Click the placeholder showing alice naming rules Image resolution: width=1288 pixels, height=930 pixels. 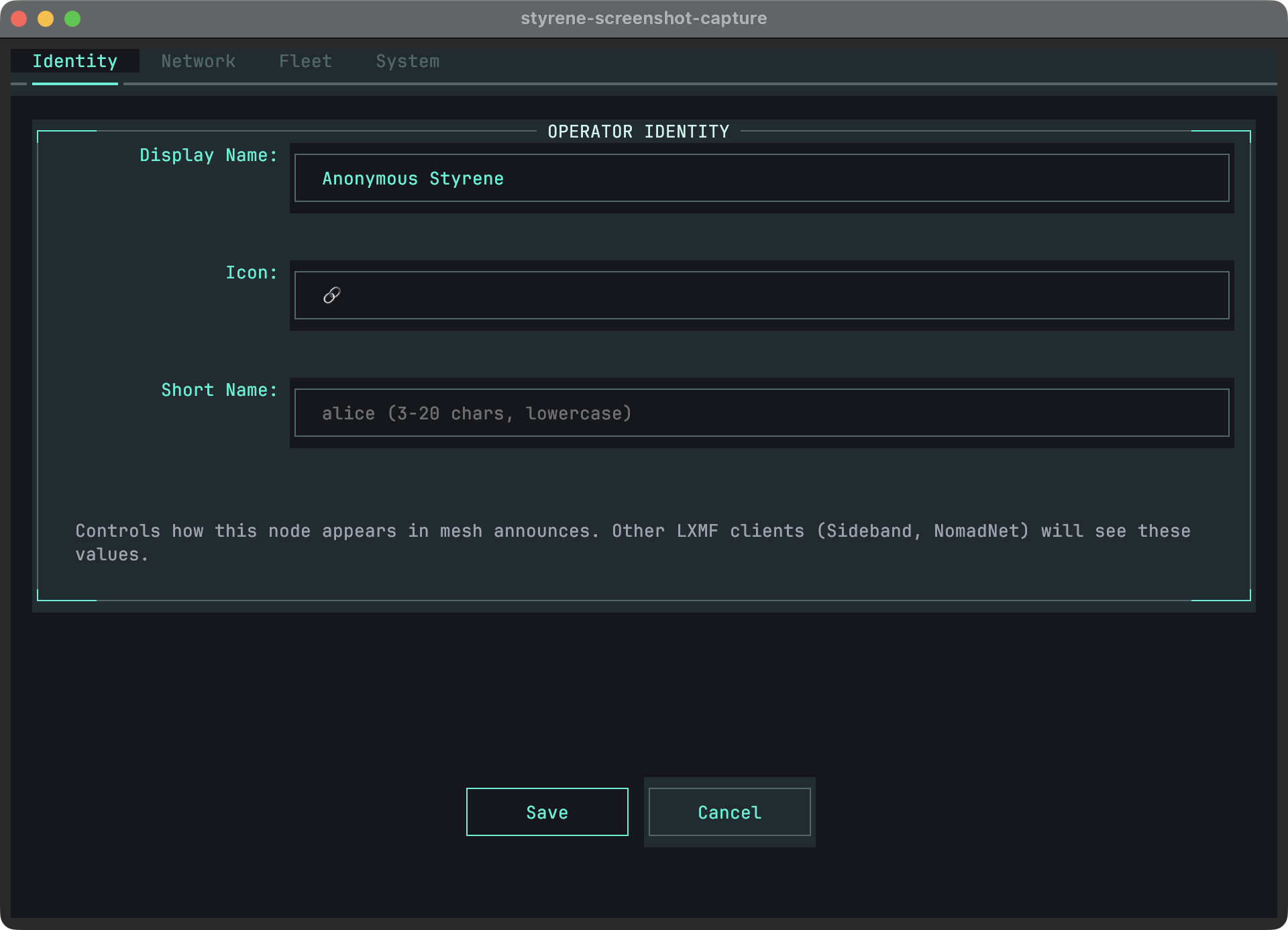tap(476, 413)
